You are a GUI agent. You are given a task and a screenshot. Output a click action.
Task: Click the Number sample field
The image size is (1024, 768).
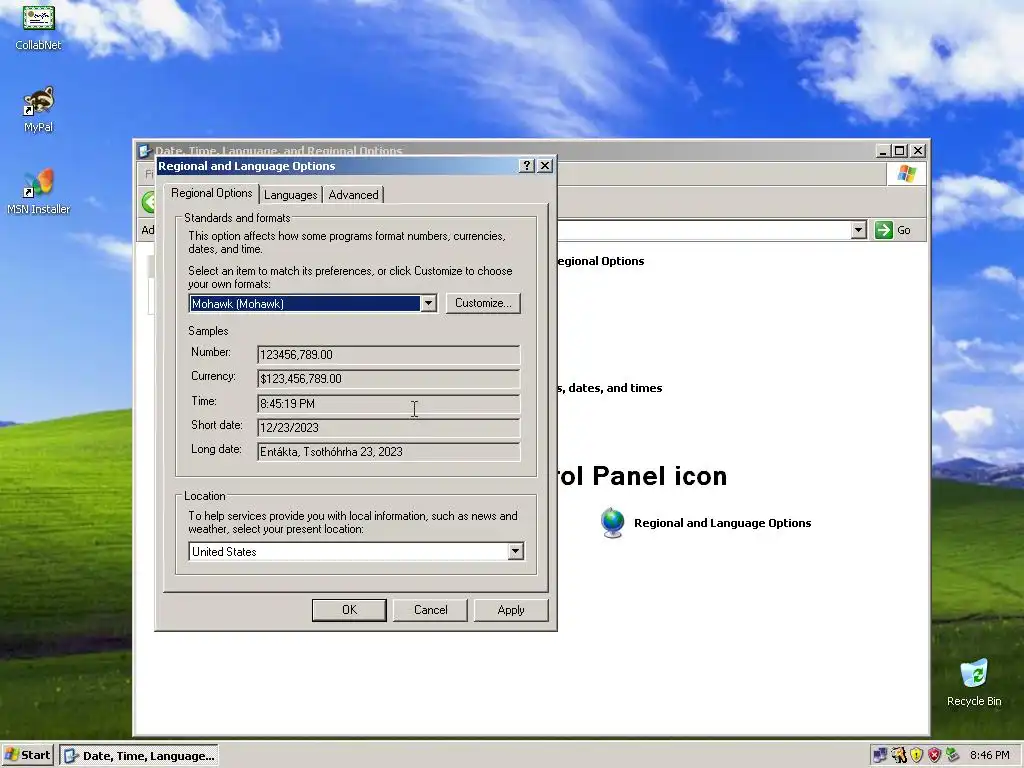point(389,355)
